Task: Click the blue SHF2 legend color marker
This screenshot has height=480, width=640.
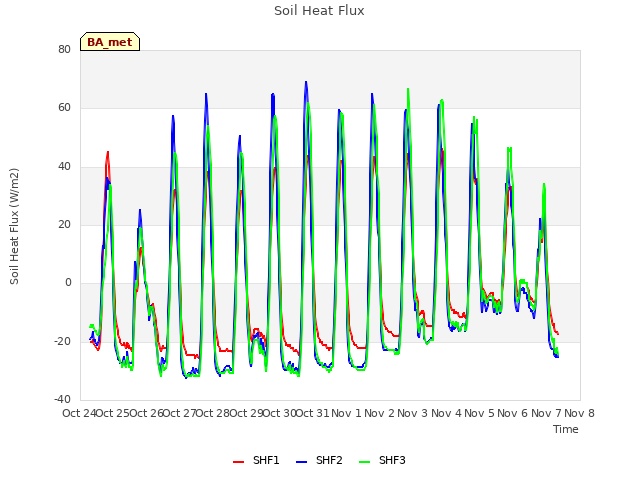Action: click(301, 462)
